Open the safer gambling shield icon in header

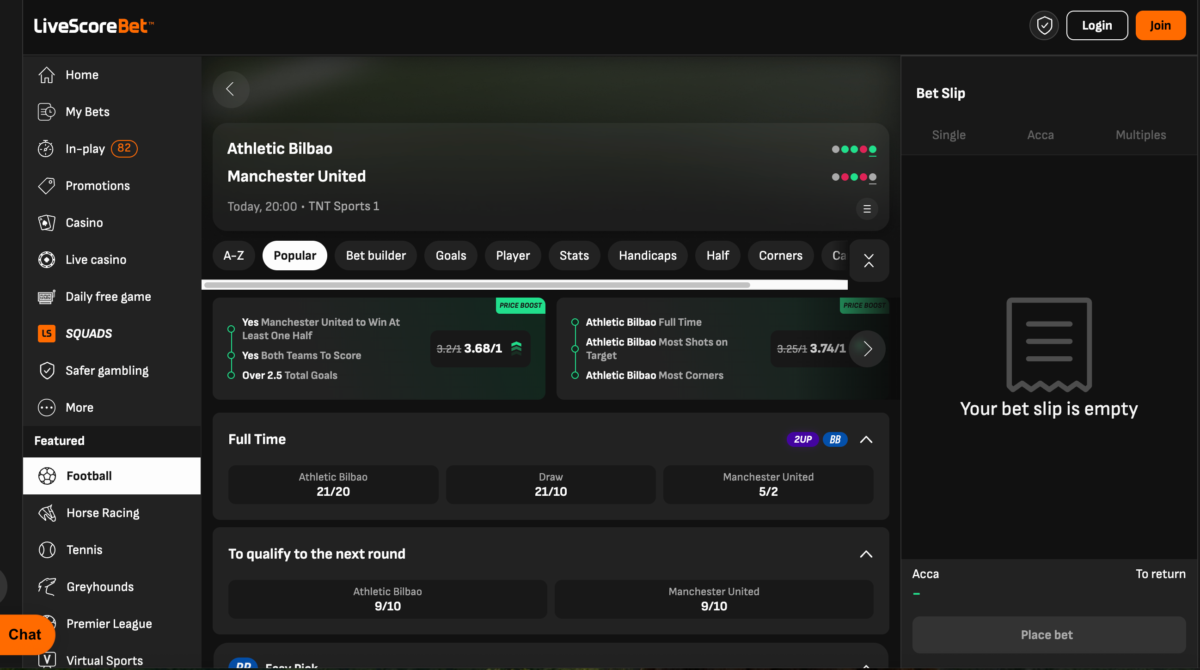(x=1044, y=26)
